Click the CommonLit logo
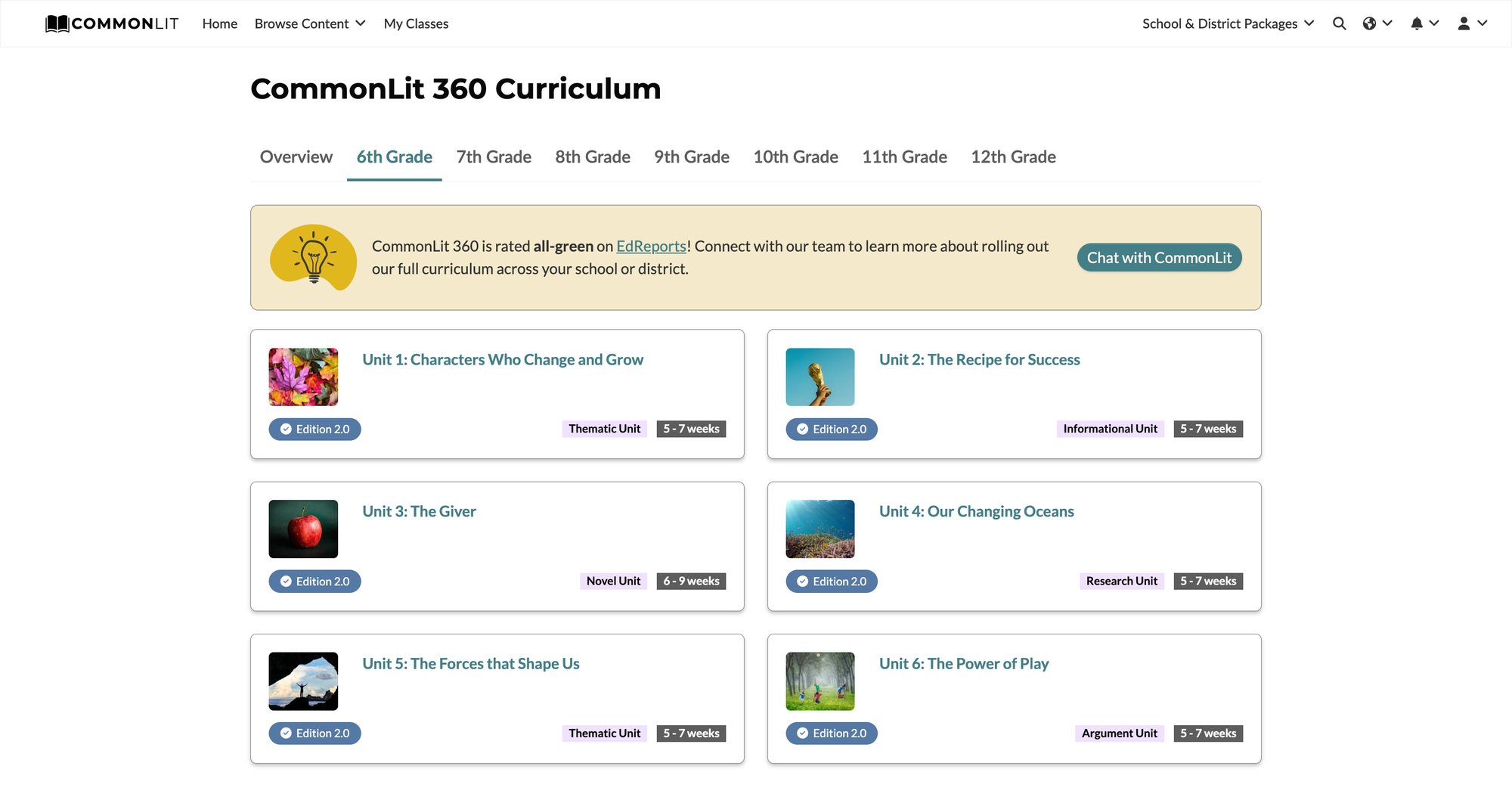This screenshot has height=794, width=1512. [x=112, y=23]
